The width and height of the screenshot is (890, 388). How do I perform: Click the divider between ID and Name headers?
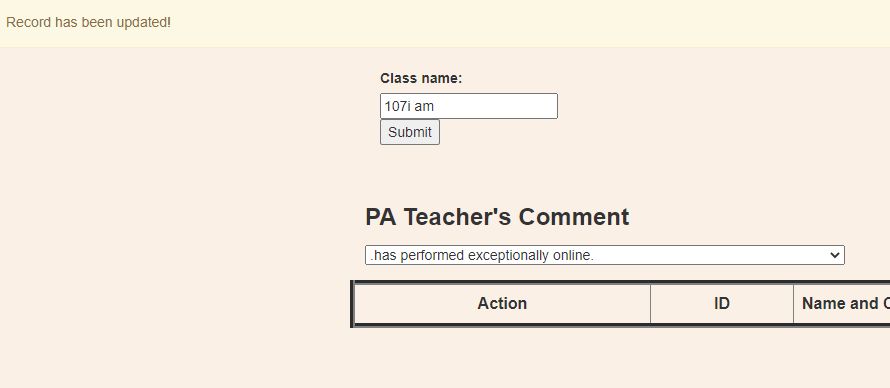tap(794, 303)
